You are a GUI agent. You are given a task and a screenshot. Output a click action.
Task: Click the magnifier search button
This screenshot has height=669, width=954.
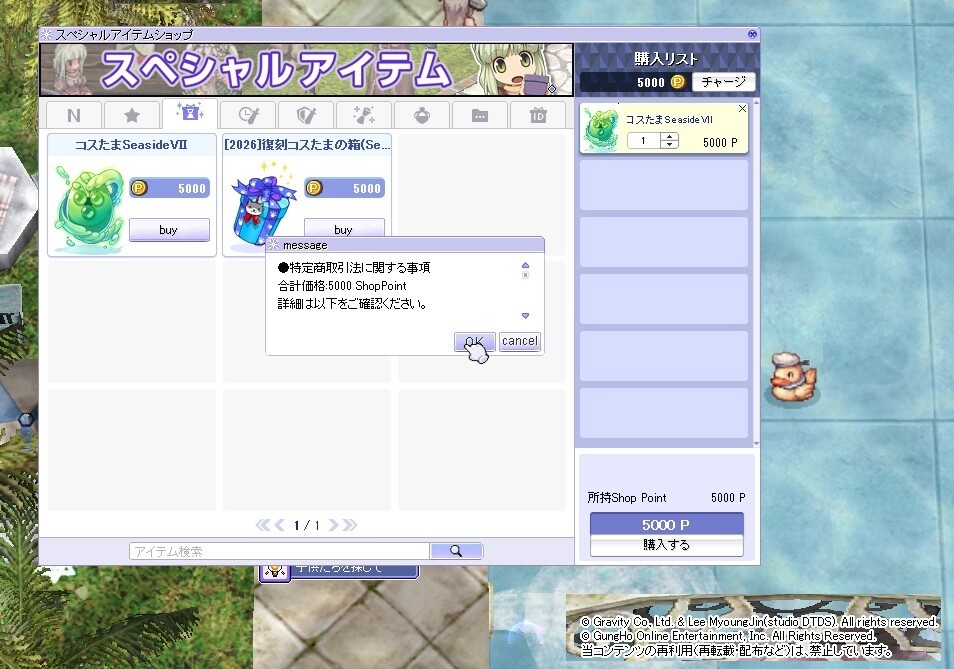pos(456,551)
